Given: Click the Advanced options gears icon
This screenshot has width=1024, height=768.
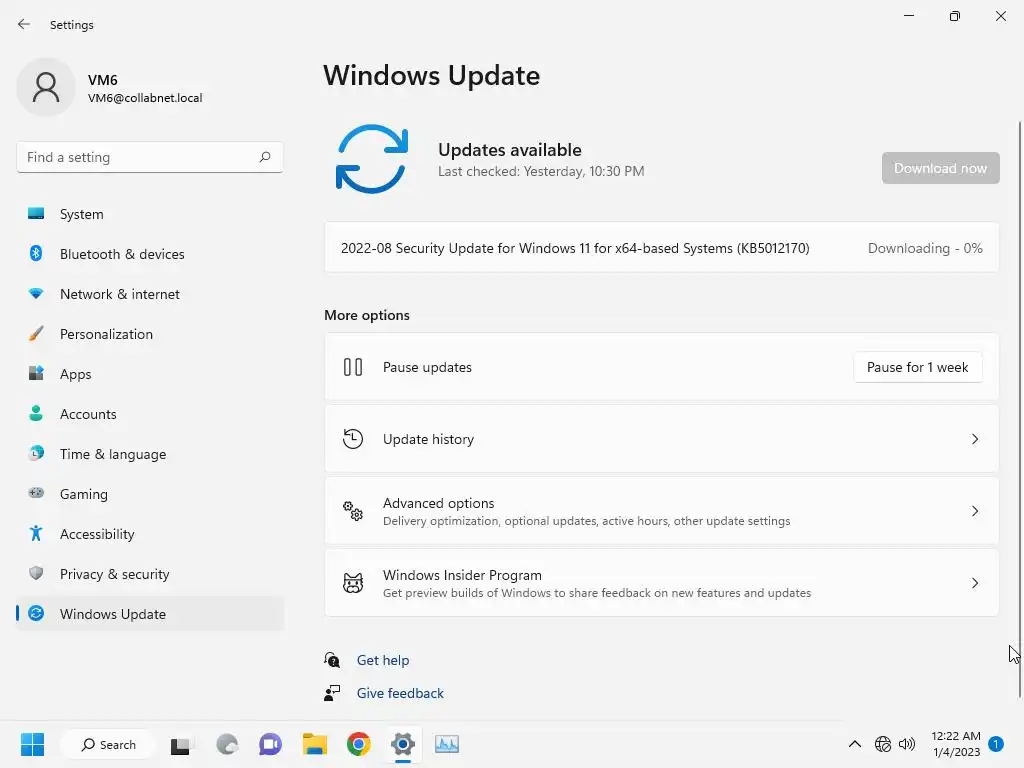Looking at the screenshot, I should tap(353, 511).
